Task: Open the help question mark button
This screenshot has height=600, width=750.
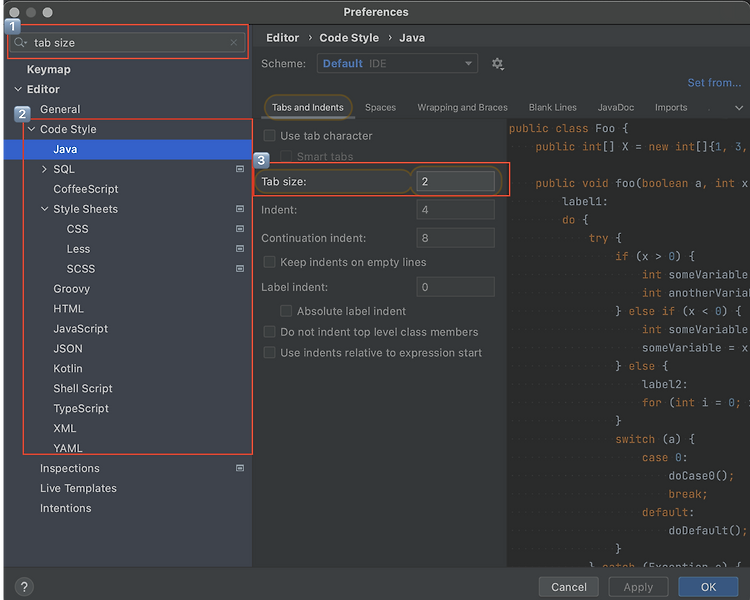Action: click(24, 587)
